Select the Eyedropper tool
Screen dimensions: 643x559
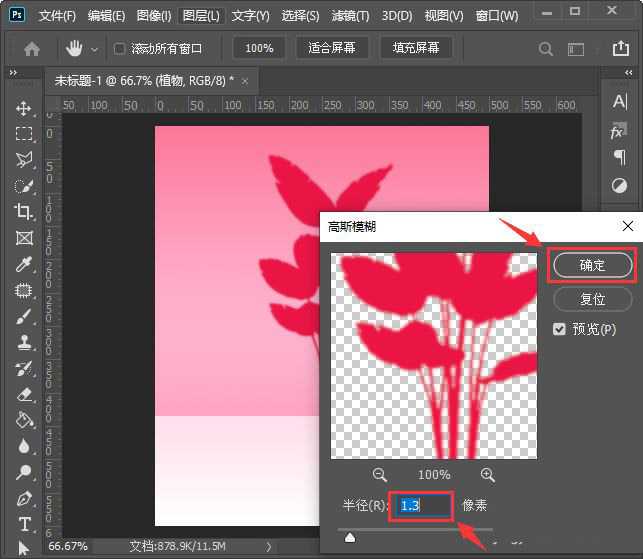pos(24,264)
